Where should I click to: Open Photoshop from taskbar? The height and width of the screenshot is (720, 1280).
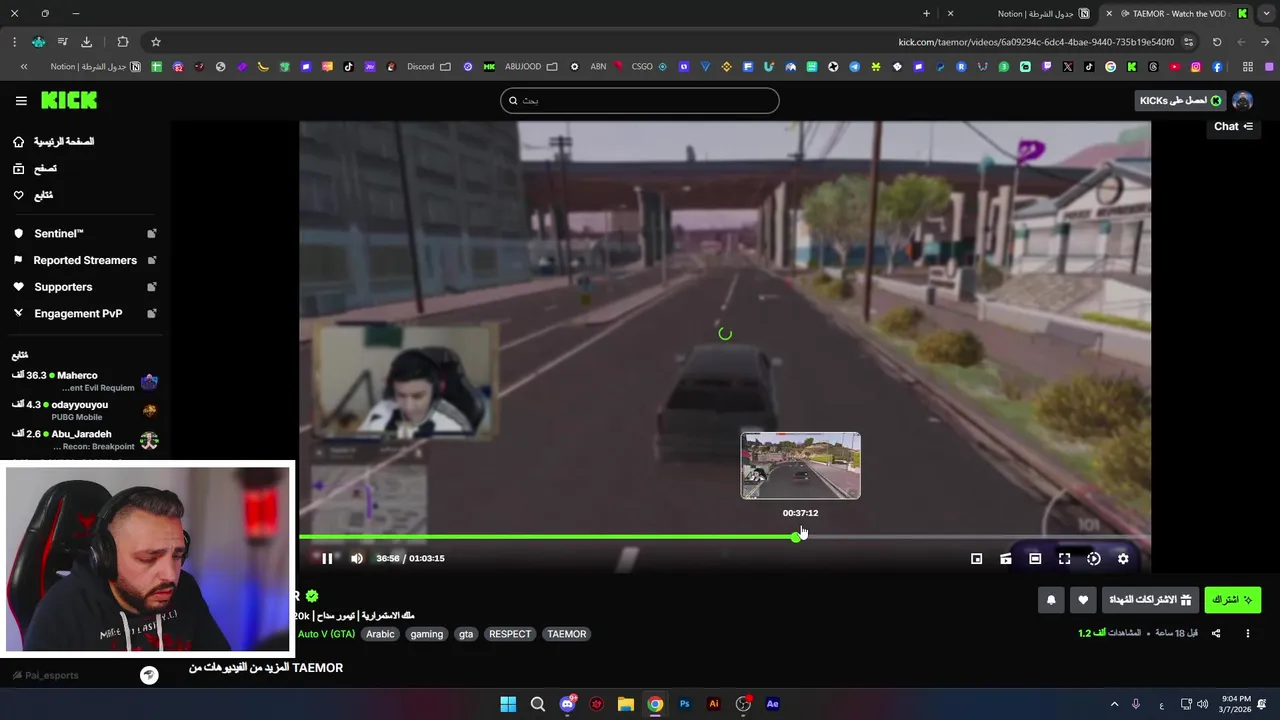coord(685,704)
